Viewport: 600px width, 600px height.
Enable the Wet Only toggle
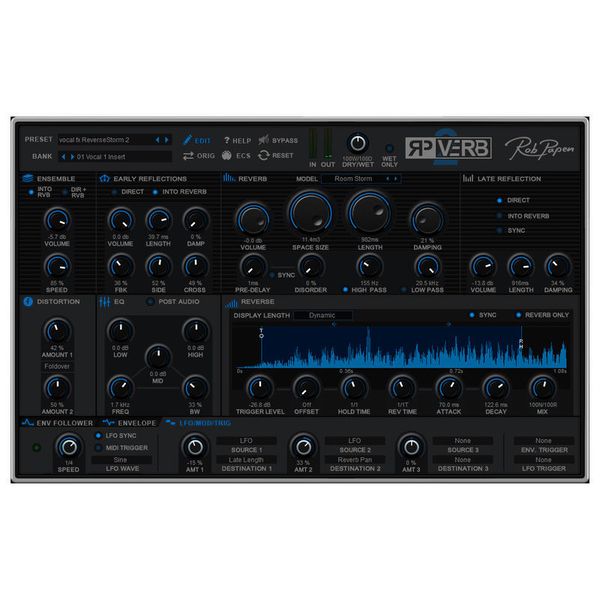pyautogui.click(x=389, y=148)
